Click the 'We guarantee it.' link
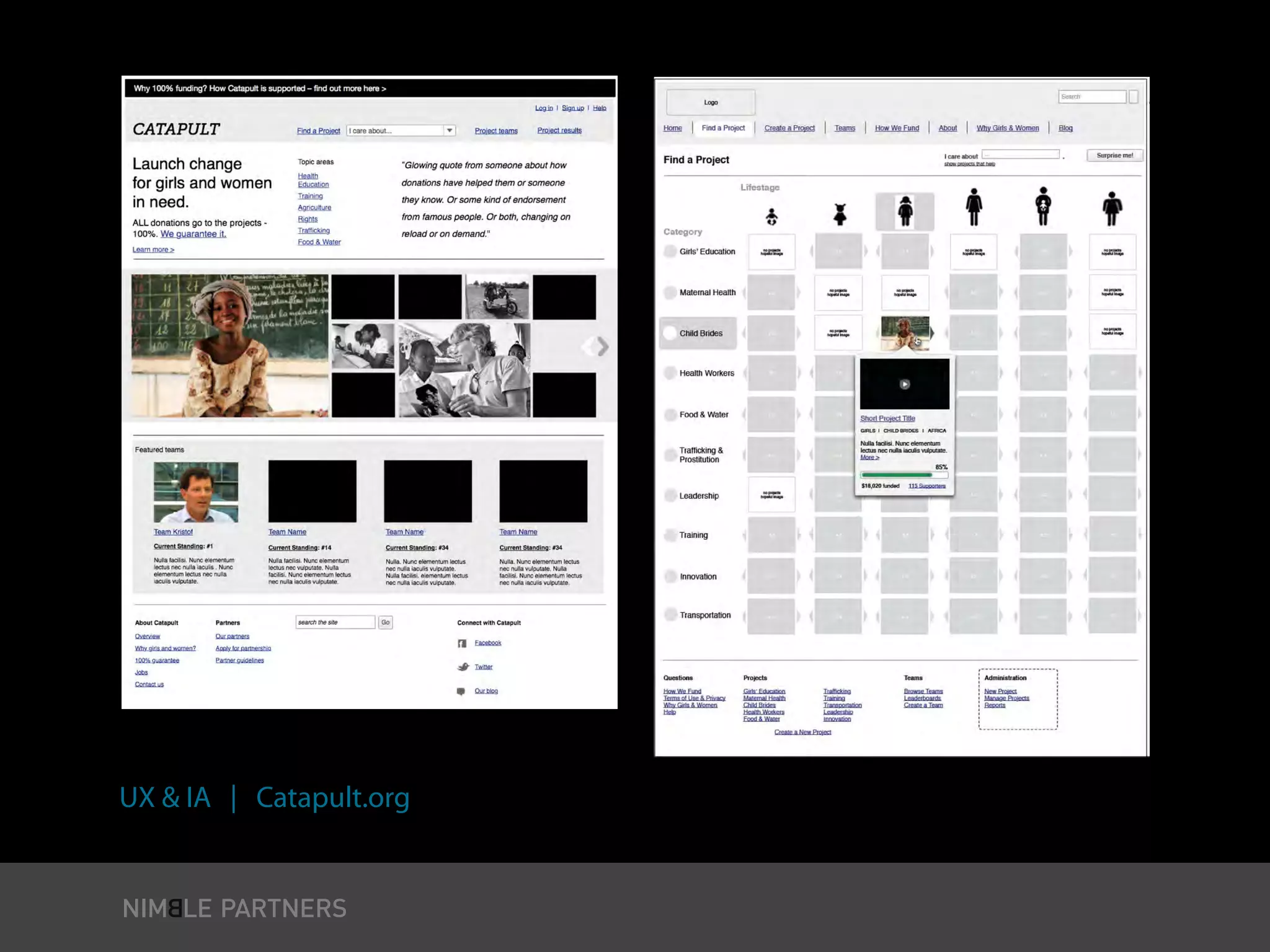Viewport: 1270px width, 952px height. click(193, 234)
